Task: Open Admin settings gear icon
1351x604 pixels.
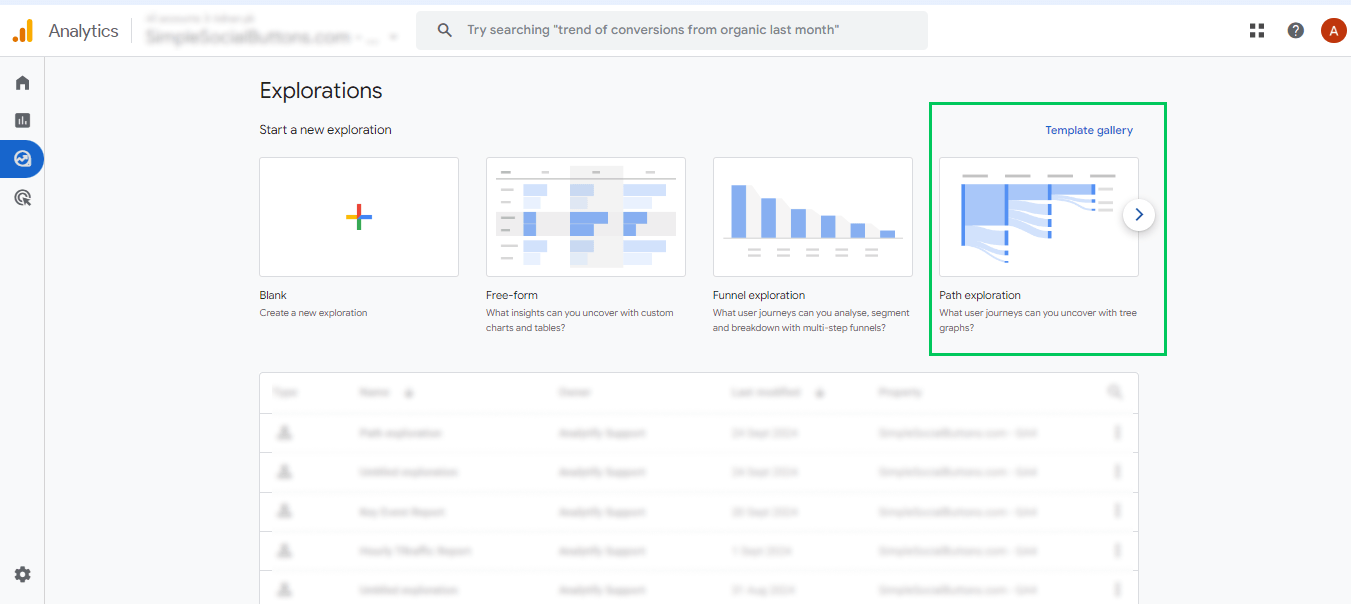Action: click(22, 574)
